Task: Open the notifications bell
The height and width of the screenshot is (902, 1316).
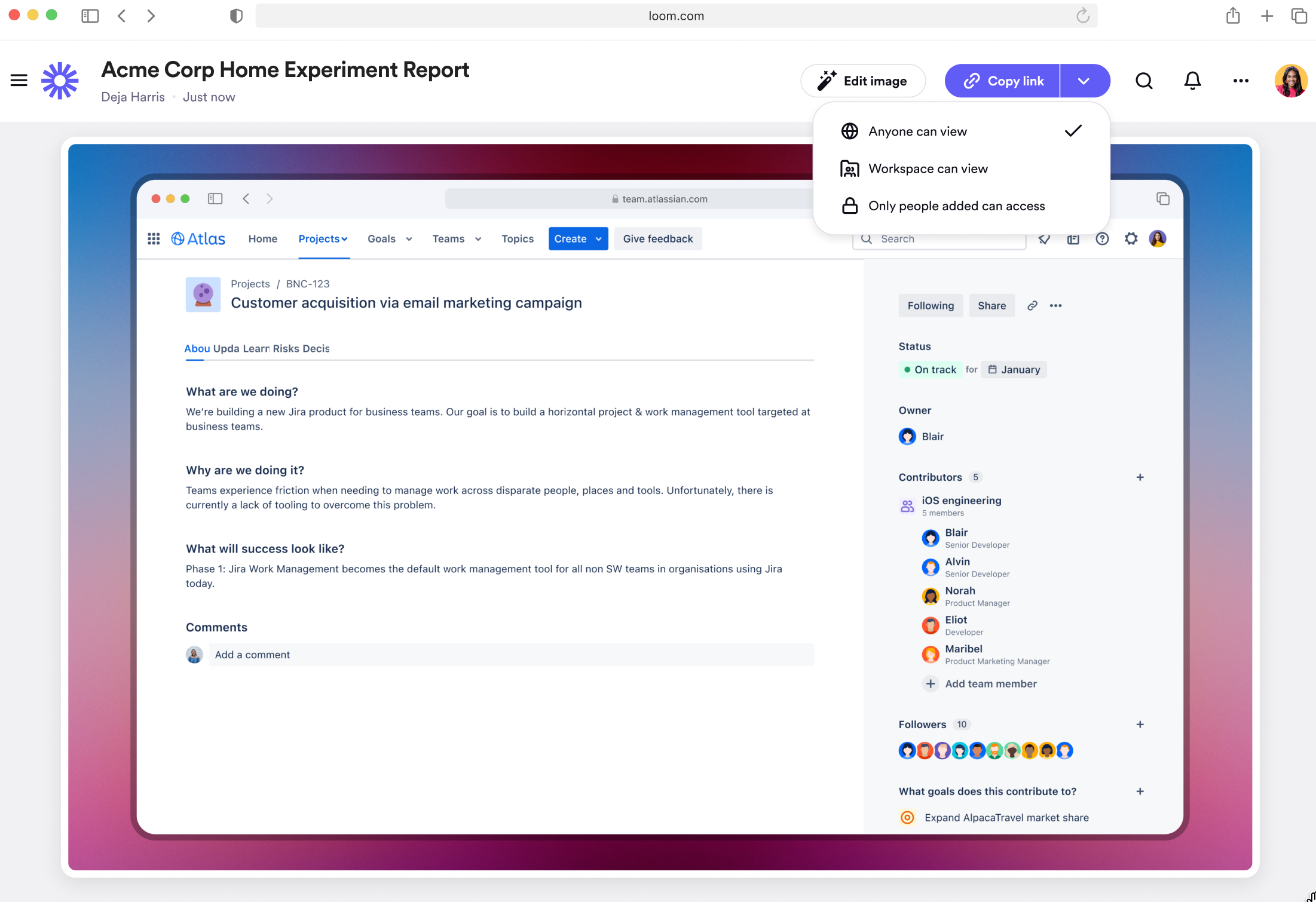Action: 1192,81
